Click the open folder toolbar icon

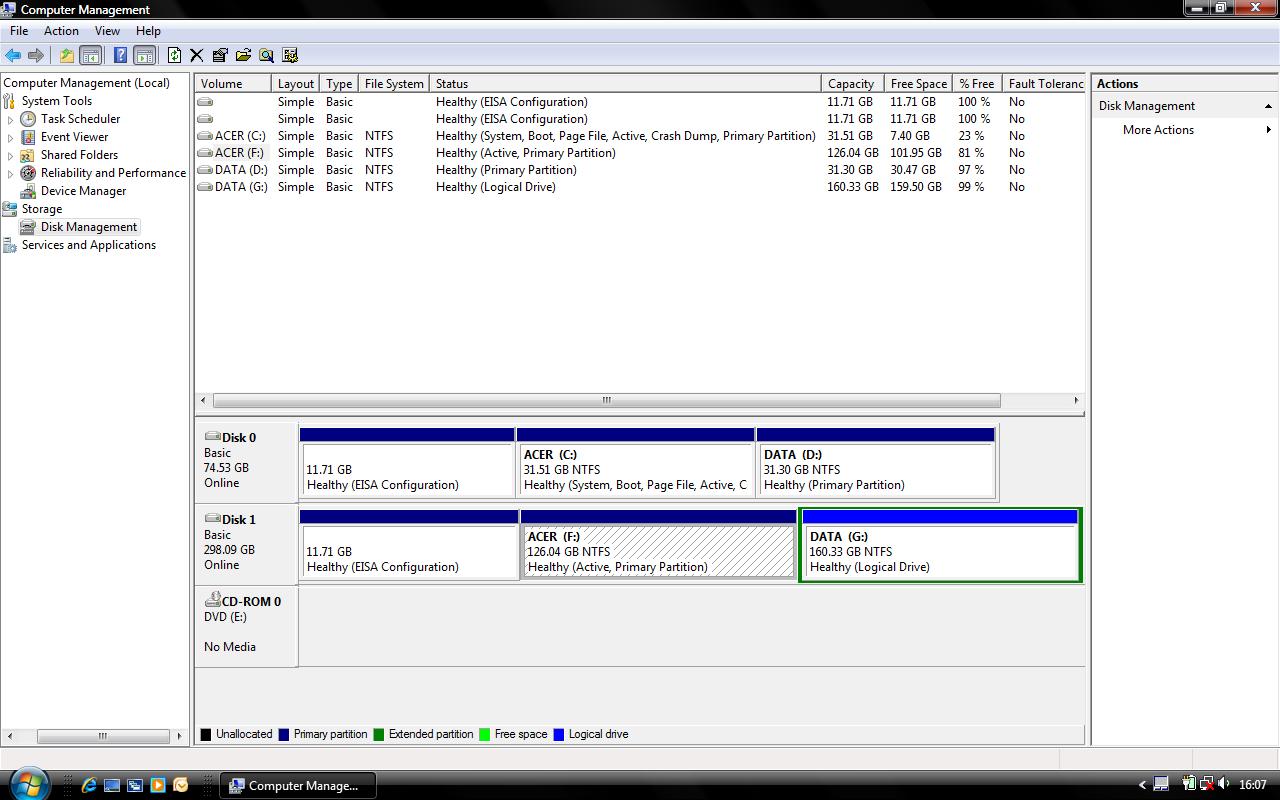pyautogui.click(x=243, y=56)
